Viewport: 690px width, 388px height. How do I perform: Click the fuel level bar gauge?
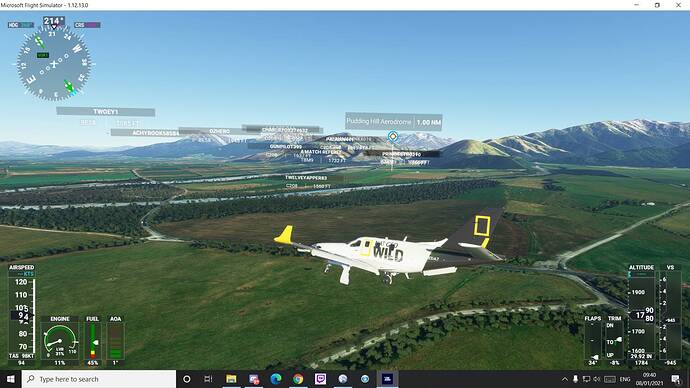click(92, 341)
